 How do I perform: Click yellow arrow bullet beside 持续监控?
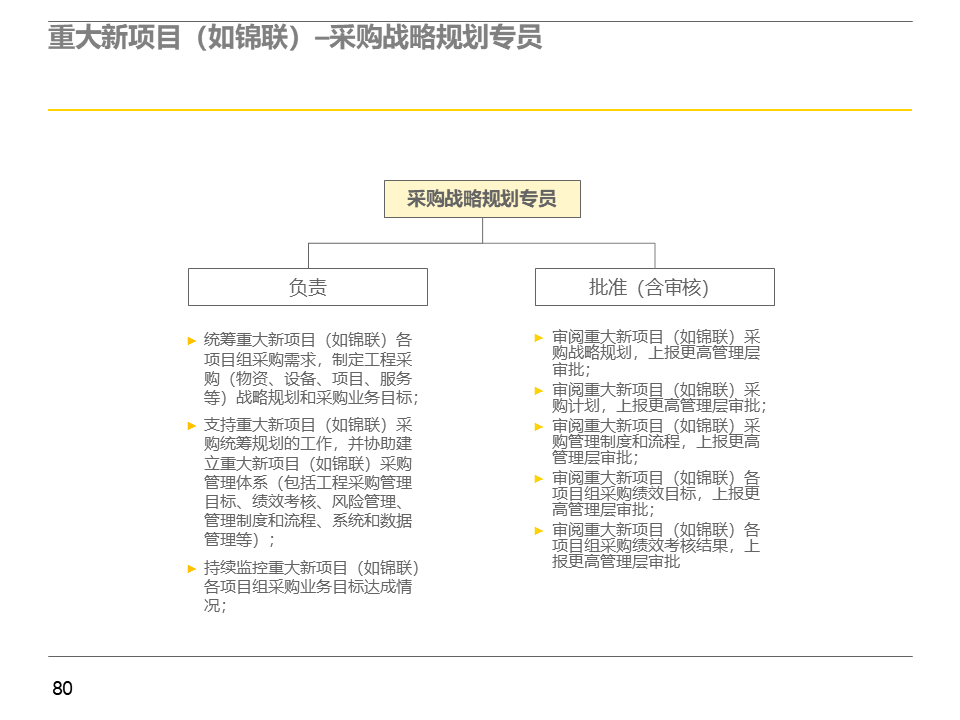[192, 569]
